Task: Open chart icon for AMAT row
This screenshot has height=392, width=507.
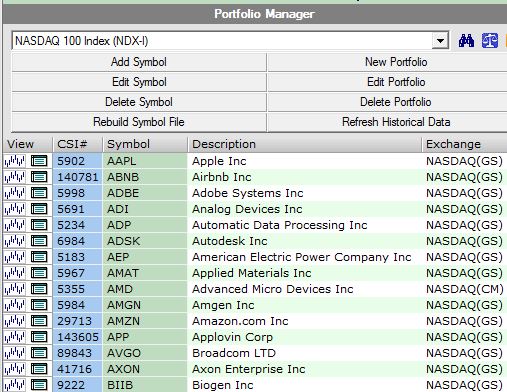Action: (x=15, y=273)
